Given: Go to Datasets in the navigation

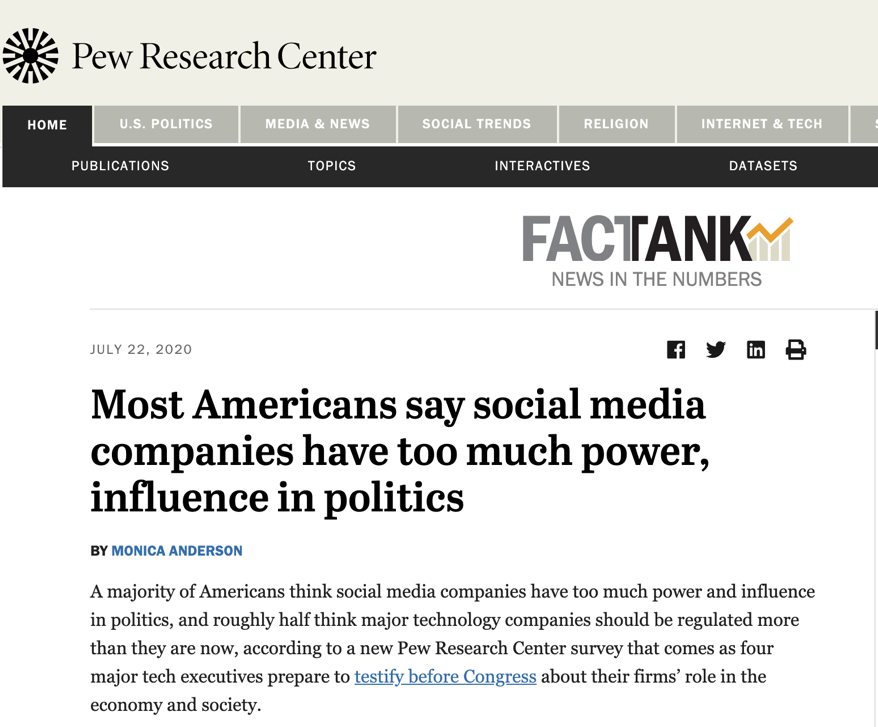Looking at the screenshot, I should [x=763, y=166].
